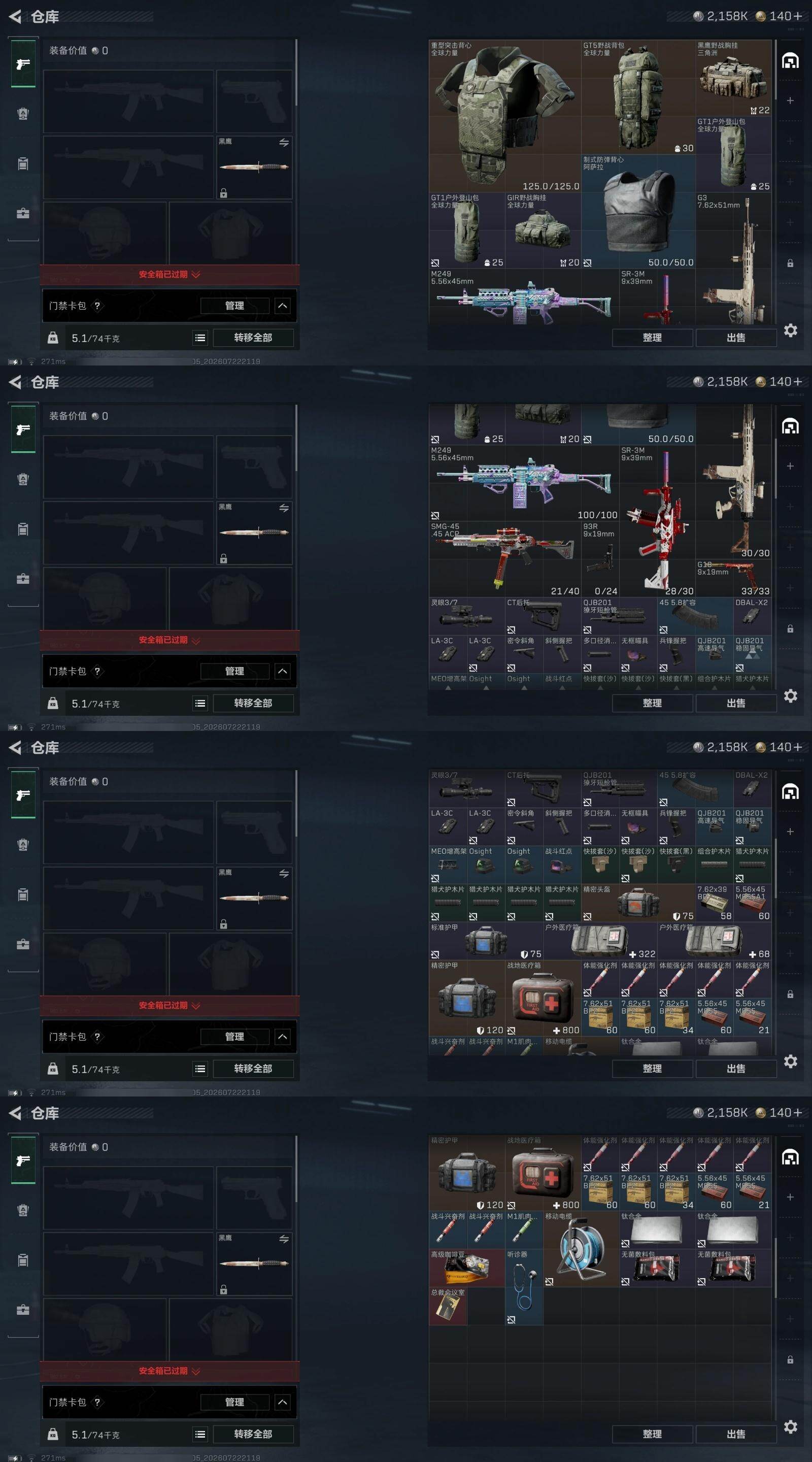Screen dimensions: 812x1462
Task: Select 战斗红点 sight with its image shown
Action: point(562,865)
